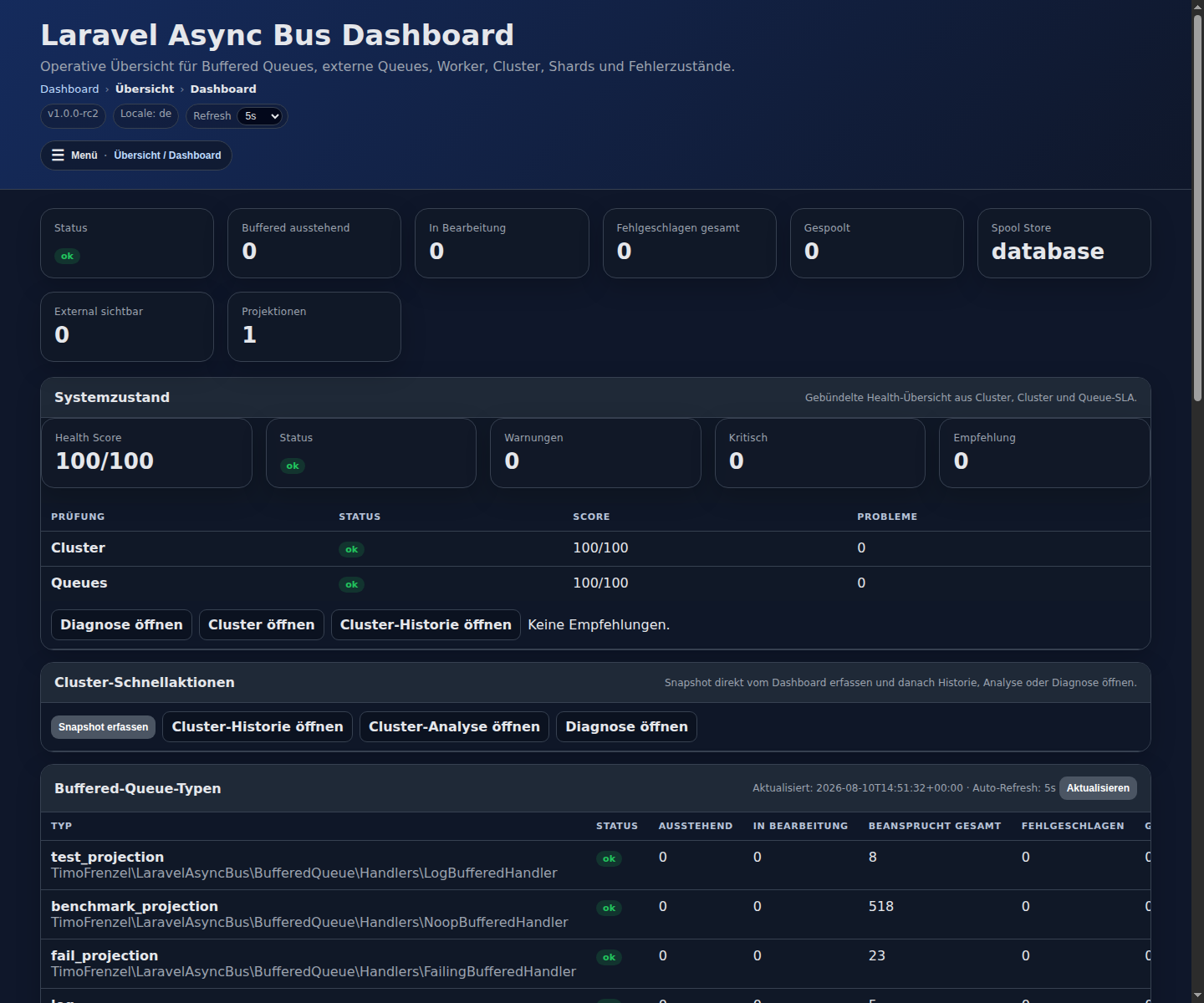Screen dimensions: 1204x1003
Task: Open the Übersicht / Dashboard menu label
Action: point(167,155)
